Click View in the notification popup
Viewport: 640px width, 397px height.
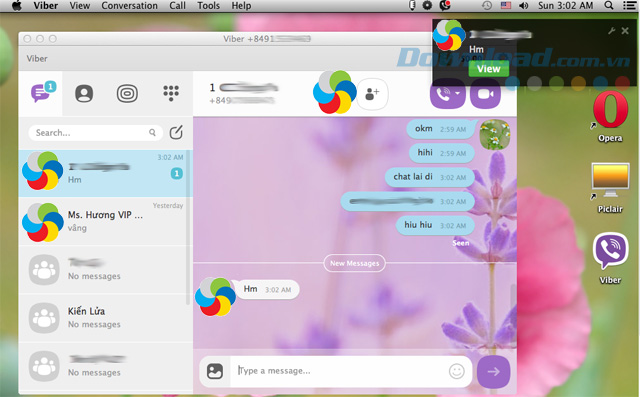(489, 69)
